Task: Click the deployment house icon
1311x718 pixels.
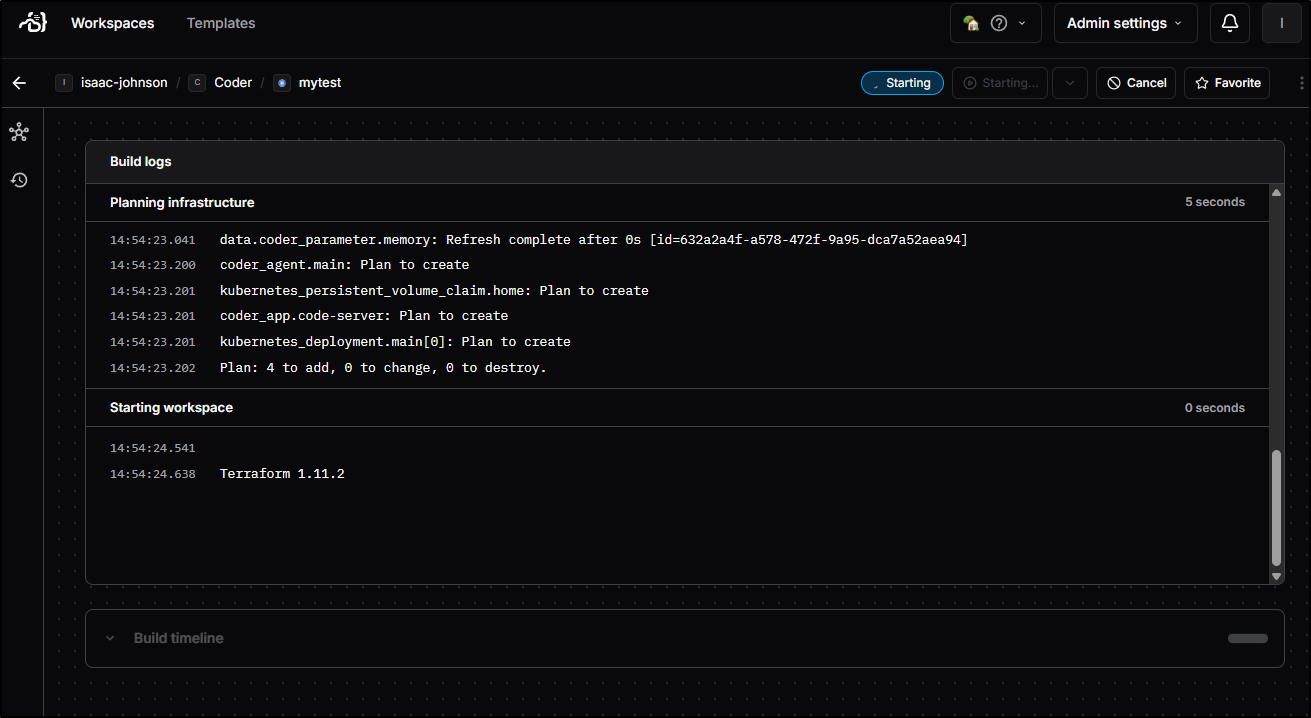Action: click(970, 23)
